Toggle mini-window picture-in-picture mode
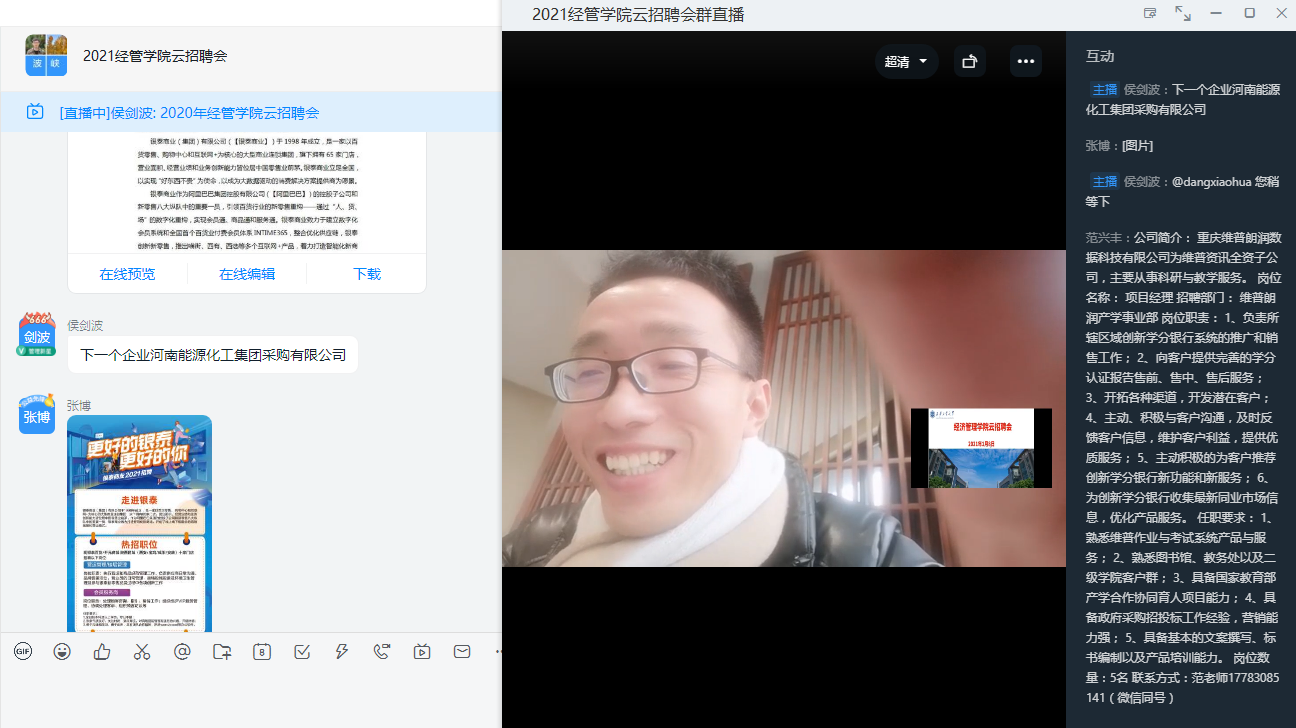 [1150, 13]
